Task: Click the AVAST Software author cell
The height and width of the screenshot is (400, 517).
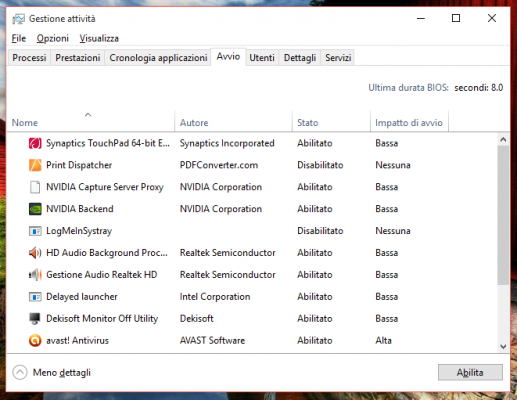Action: point(212,341)
